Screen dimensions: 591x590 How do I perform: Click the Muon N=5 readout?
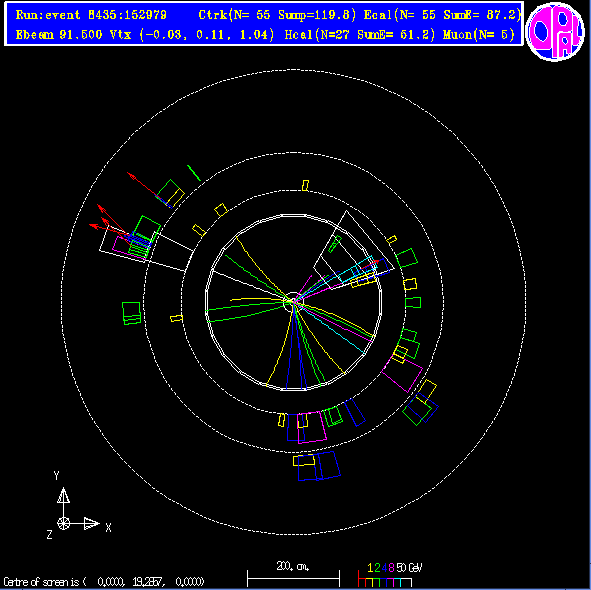coord(479,35)
